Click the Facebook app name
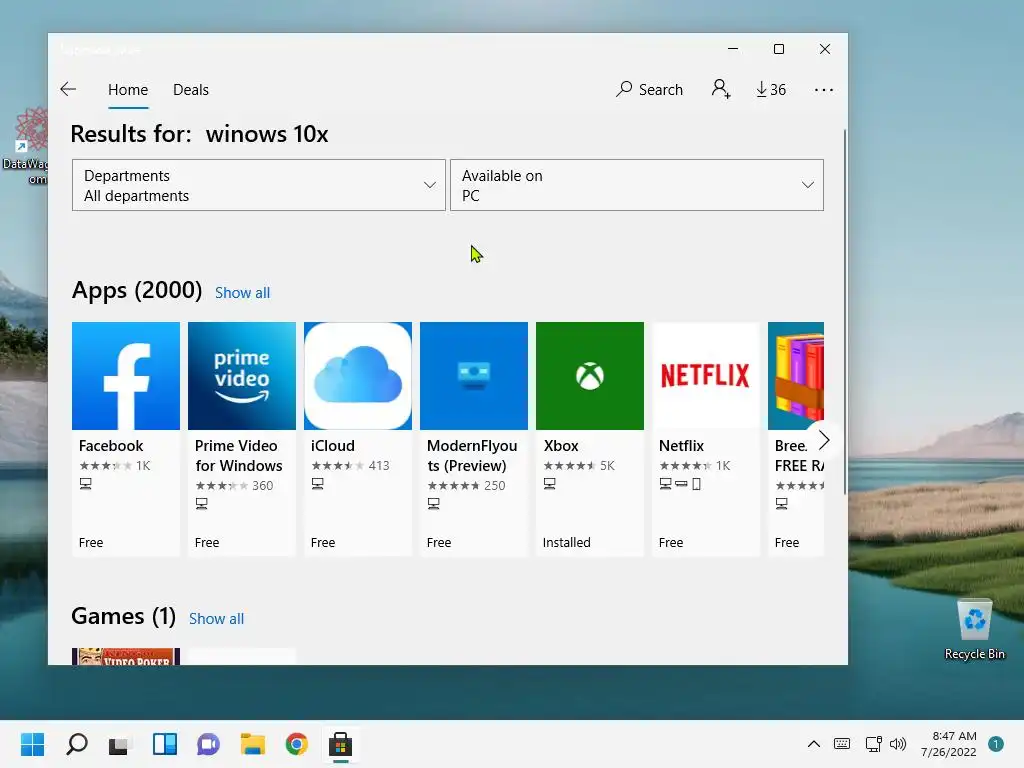Screen dimensions: 1024x768 coord(111,445)
